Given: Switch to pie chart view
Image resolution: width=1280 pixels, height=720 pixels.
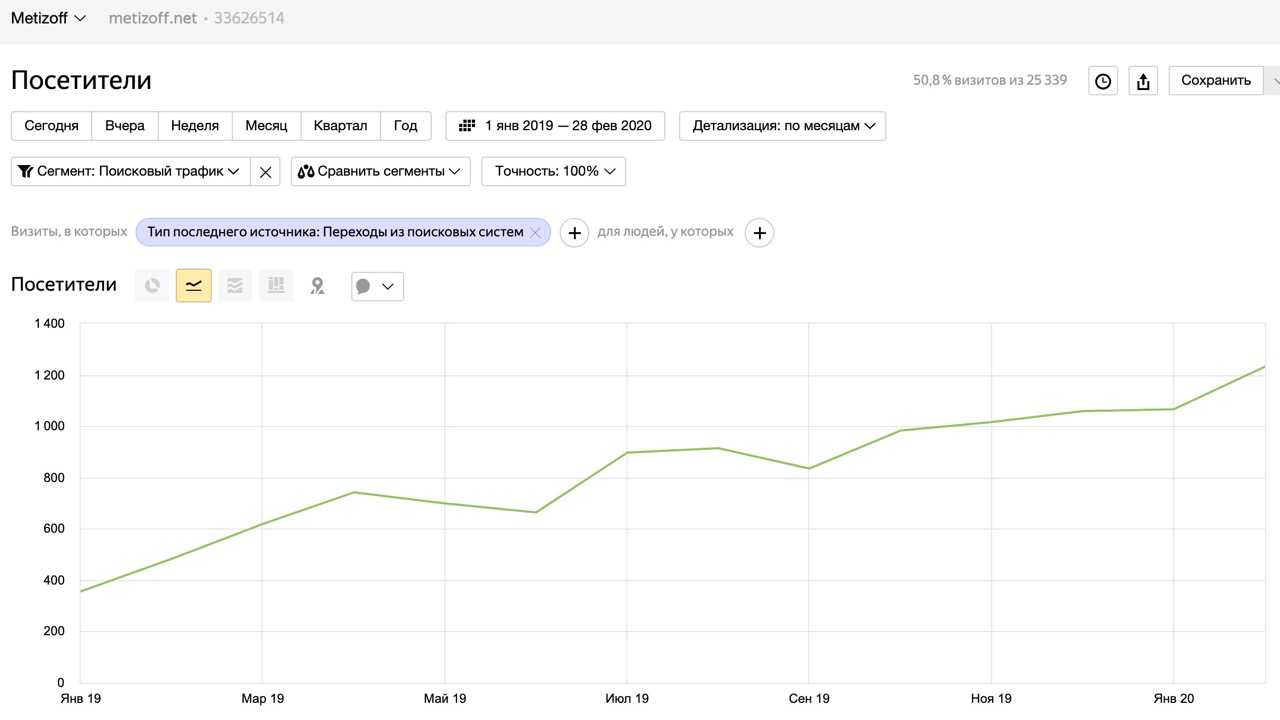Looking at the screenshot, I should [x=152, y=286].
